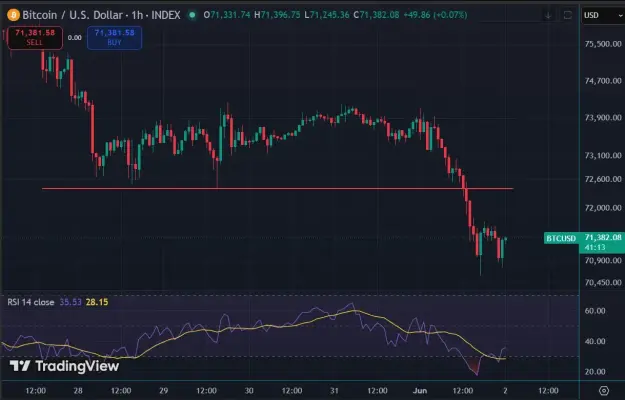The width and height of the screenshot is (625, 400).
Task: Click the 75,500.00 price axis label
Action: pos(603,44)
